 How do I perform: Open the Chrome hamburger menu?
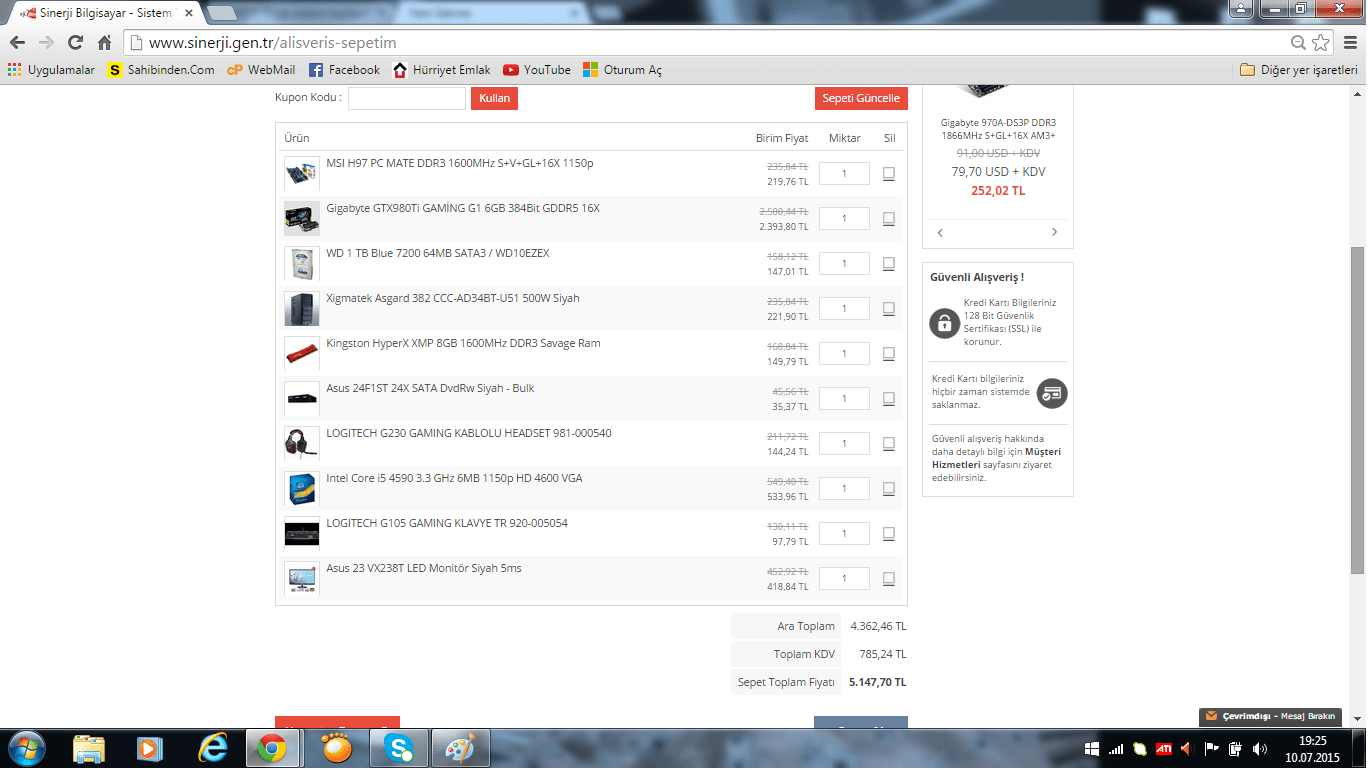[x=1351, y=43]
